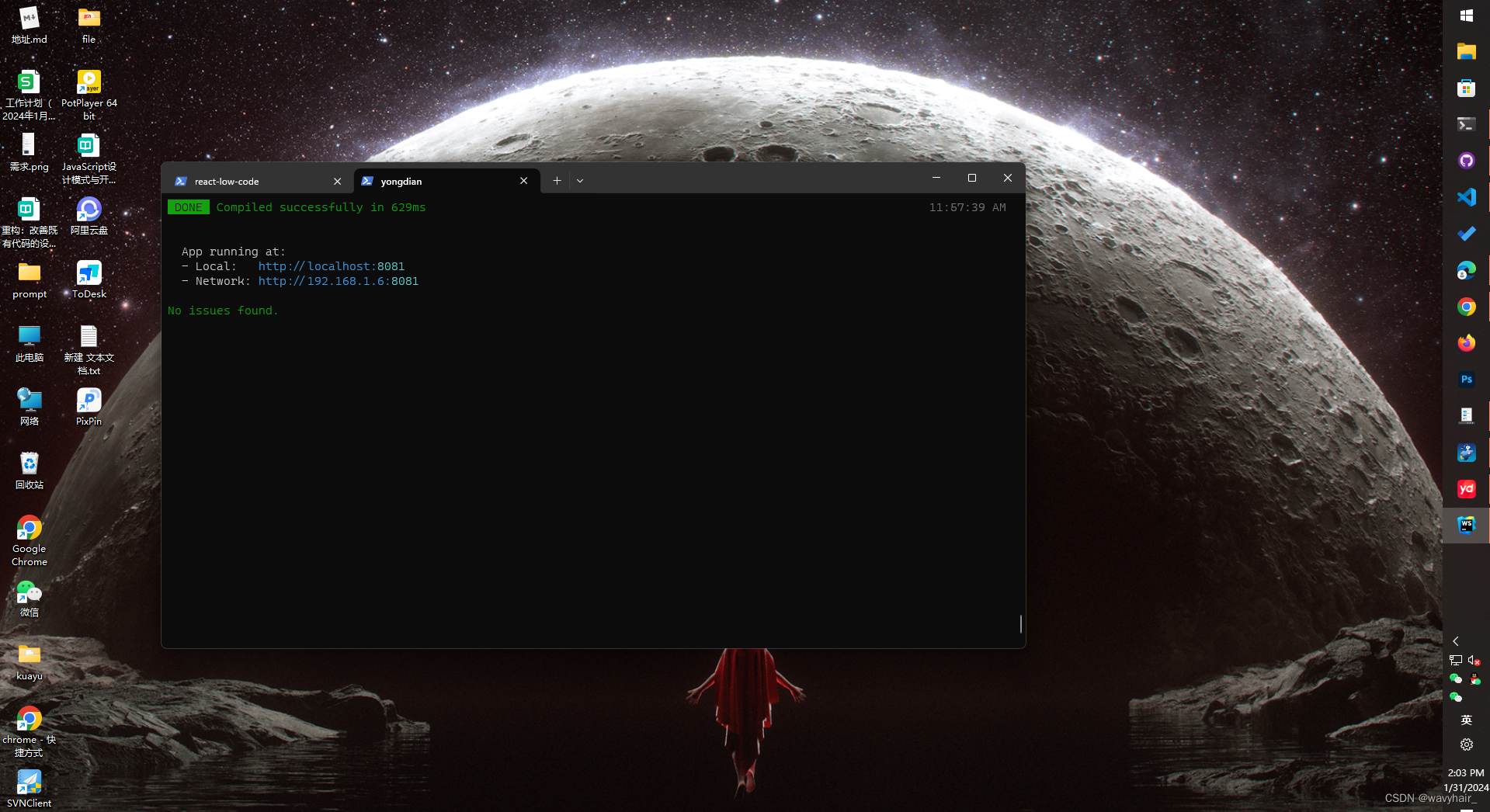
Task: Add a new terminal tab with plus button
Action: (557, 181)
